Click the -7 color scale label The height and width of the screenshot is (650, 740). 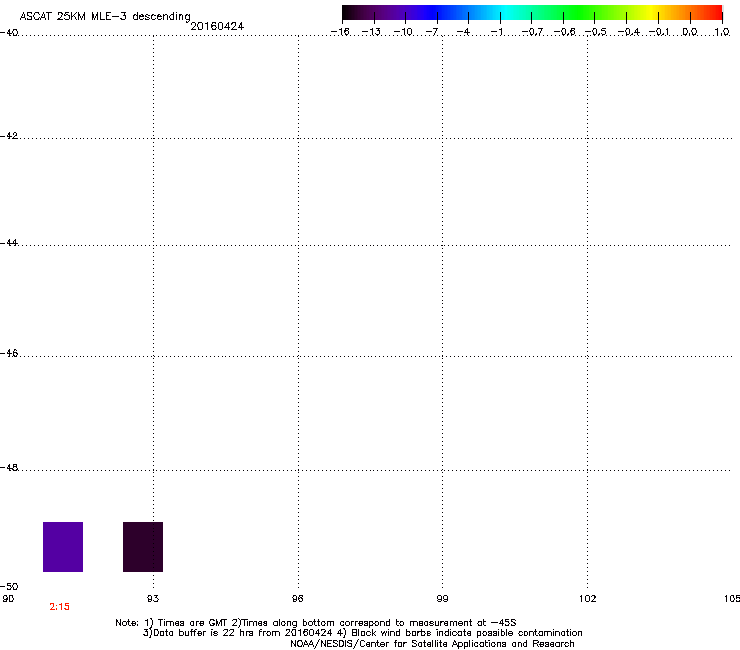432,32
